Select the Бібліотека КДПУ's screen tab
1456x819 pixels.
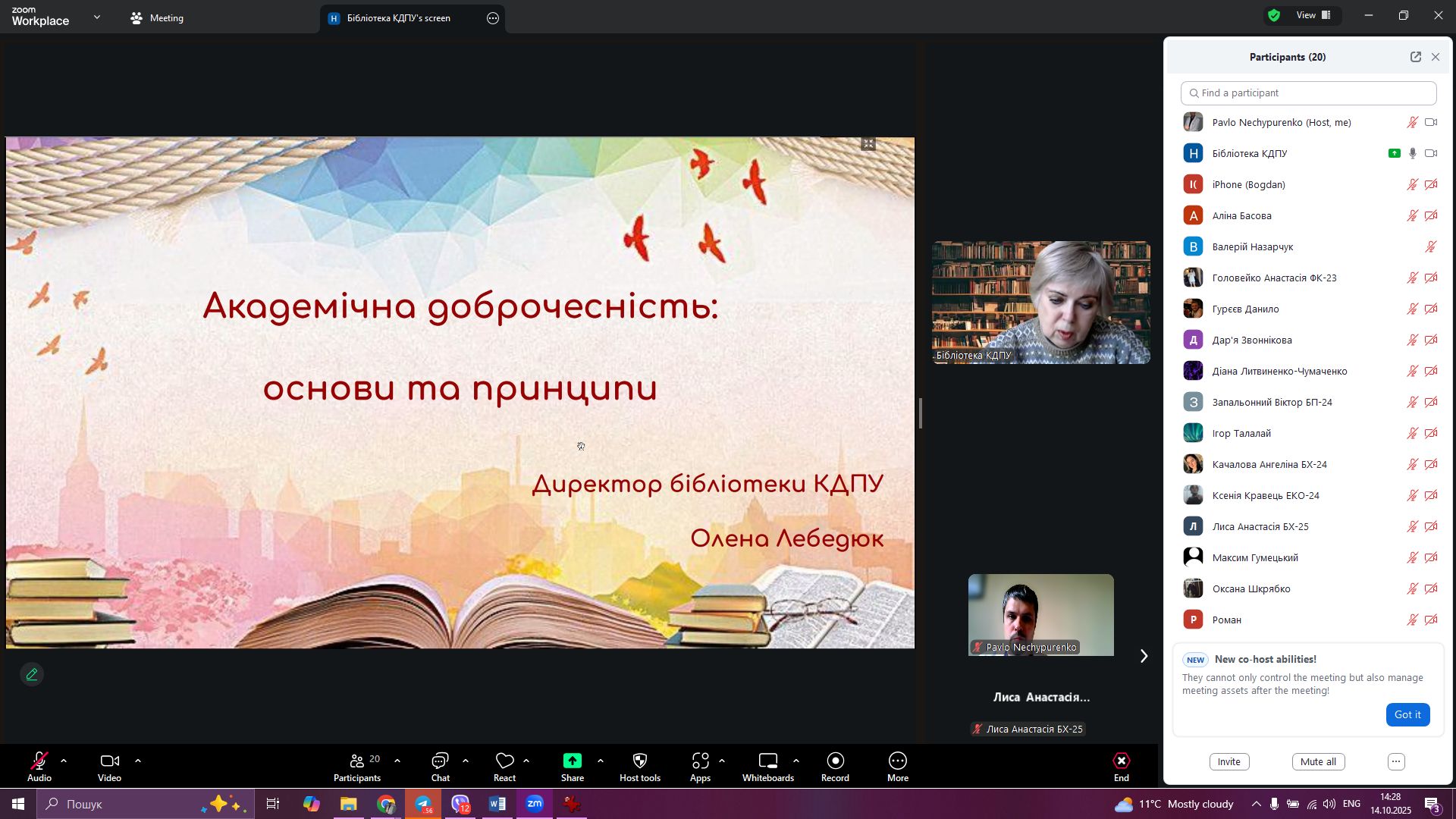pos(398,18)
